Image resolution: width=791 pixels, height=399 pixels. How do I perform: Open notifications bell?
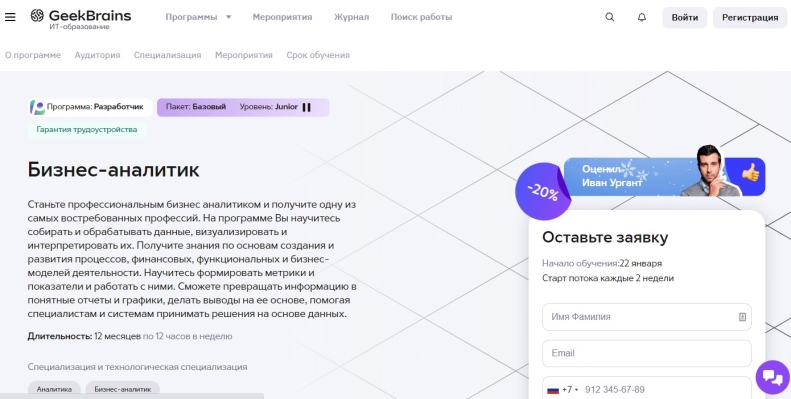tap(642, 17)
